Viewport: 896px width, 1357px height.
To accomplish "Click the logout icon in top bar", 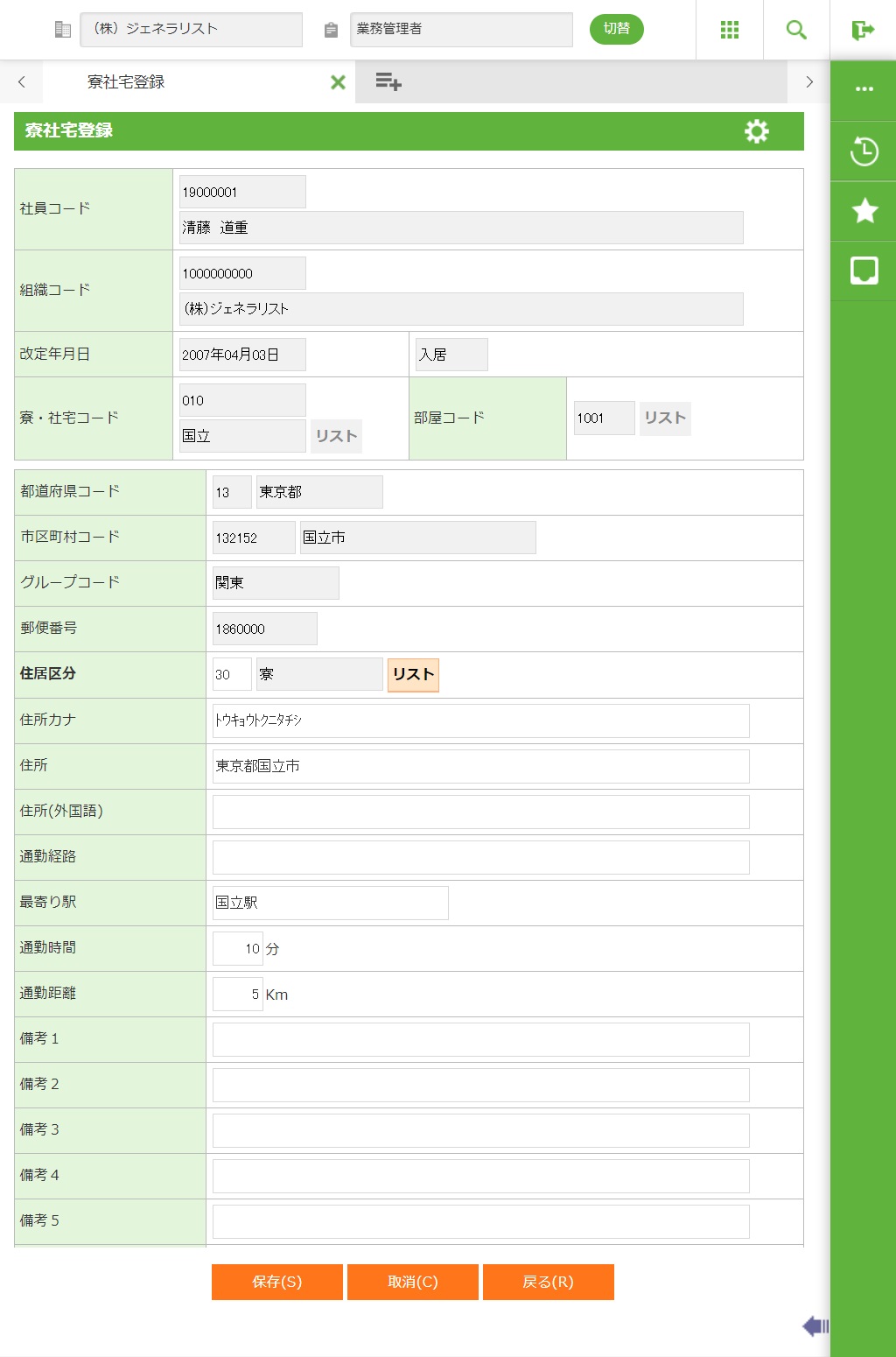I will pyautogui.click(x=863, y=30).
